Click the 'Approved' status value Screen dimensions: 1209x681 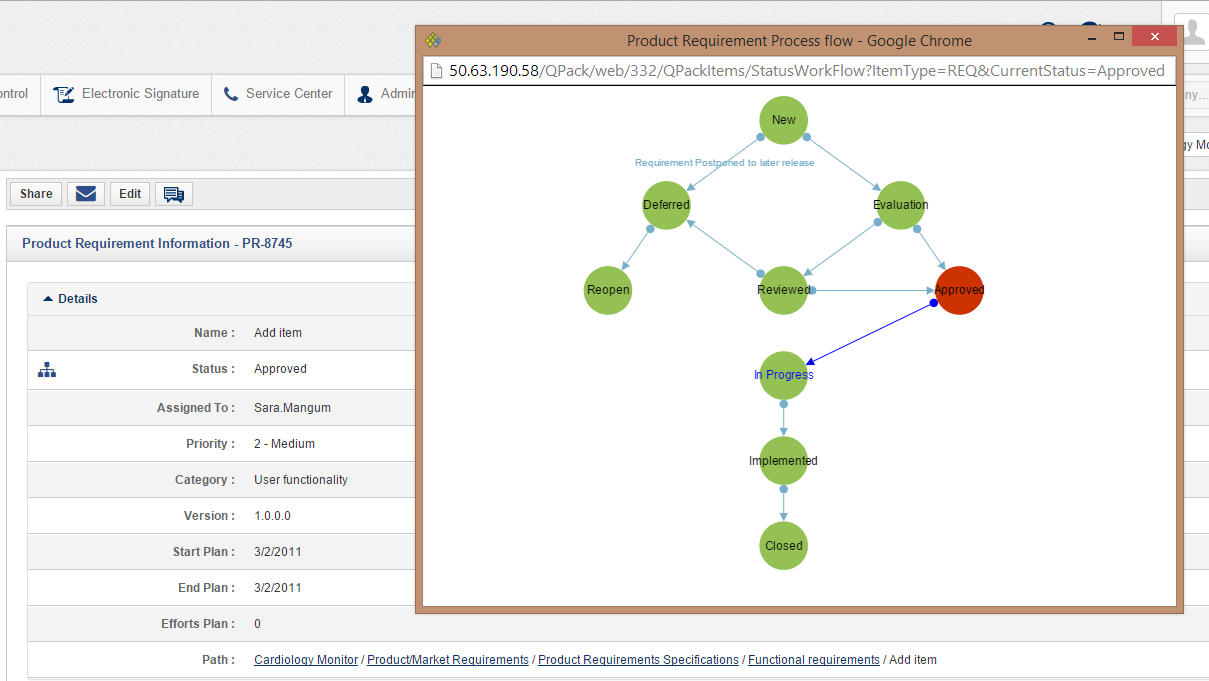(280, 369)
